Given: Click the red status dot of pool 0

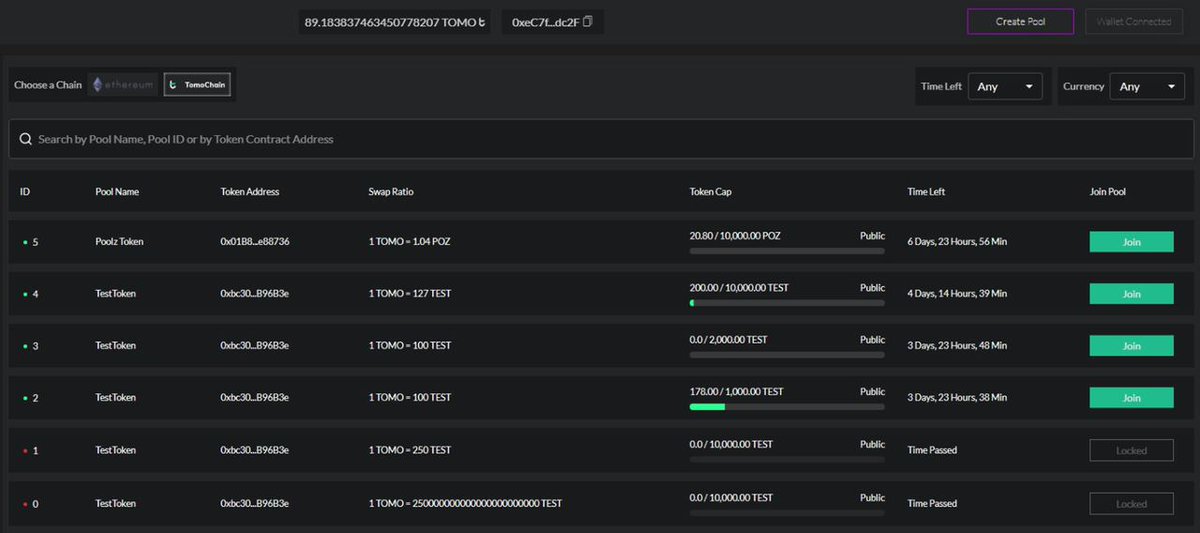Looking at the screenshot, I should pyautogui.click(x=25, y=504).
